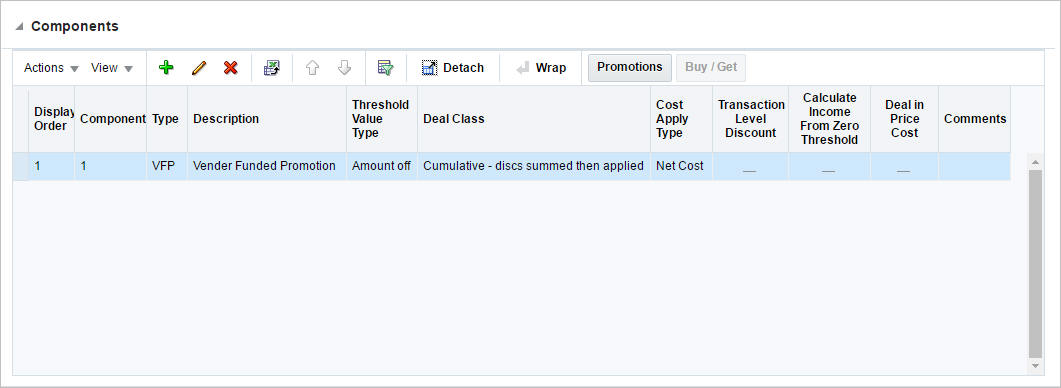Click the Buy / Get button
Image resolution: width=1061 pixels, height=388 pixels.
click(711, 68)
